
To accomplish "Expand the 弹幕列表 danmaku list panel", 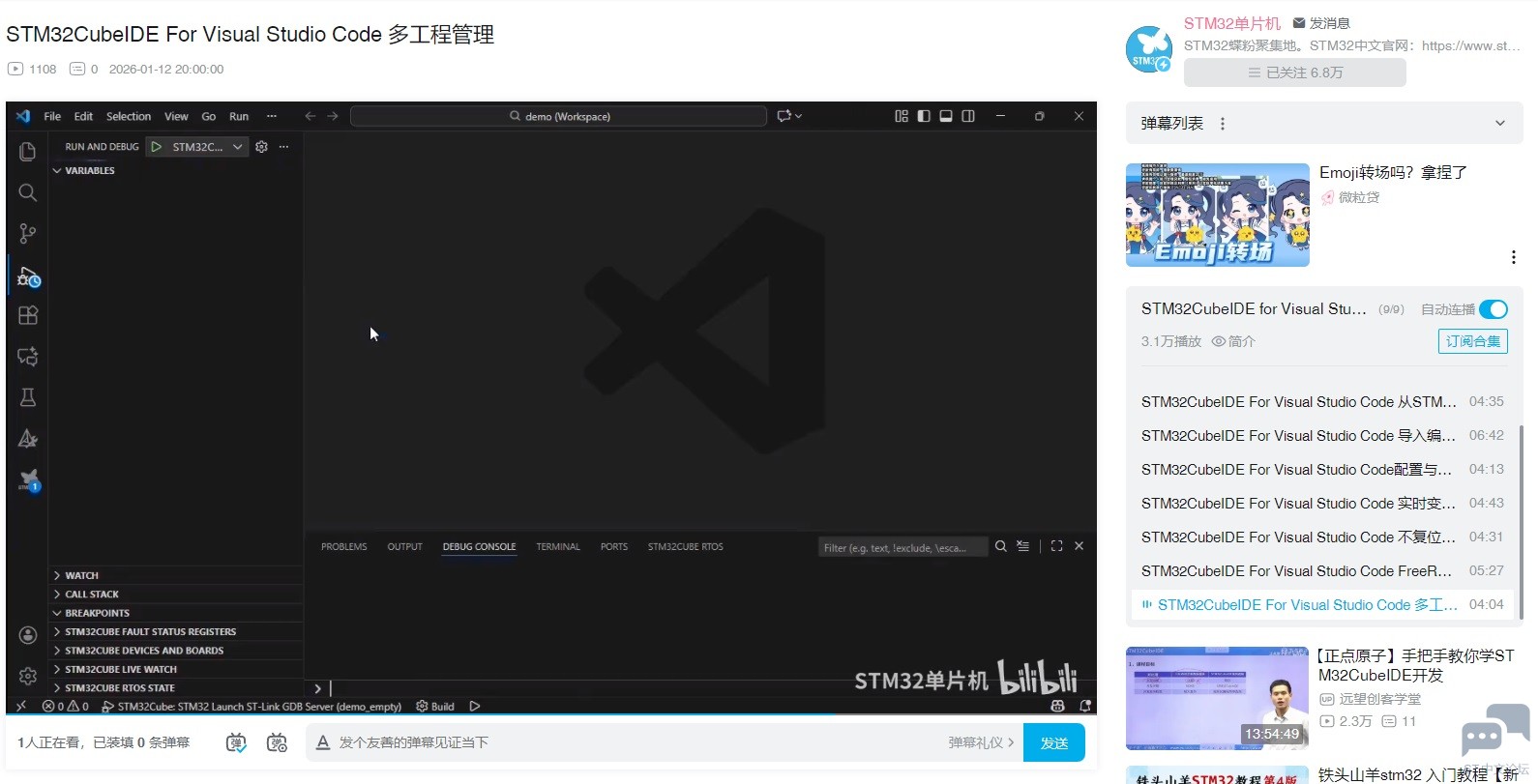I will tap(1499, 124).
